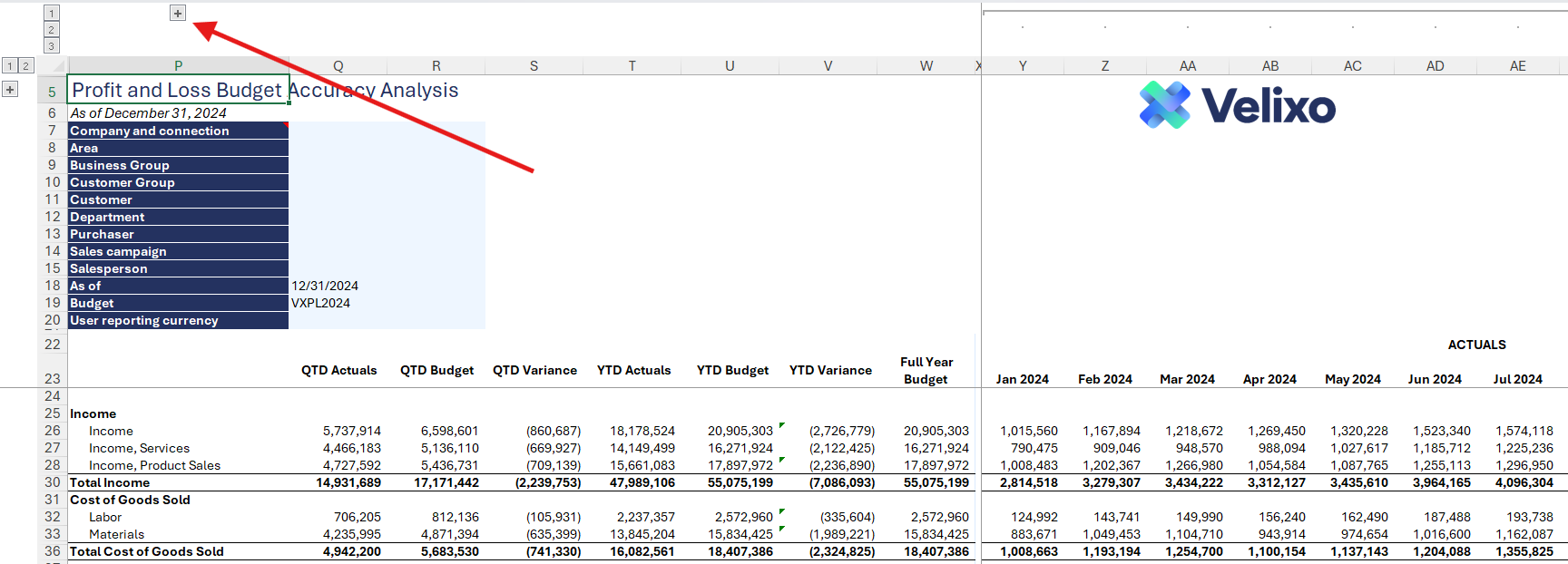Expand the column group above column P

(178, 14)
